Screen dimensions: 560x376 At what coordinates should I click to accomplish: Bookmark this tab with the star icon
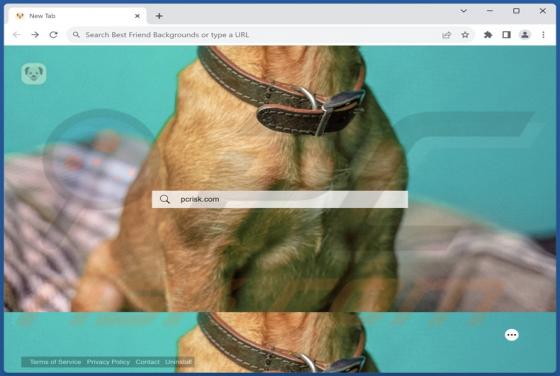point(465,35)
